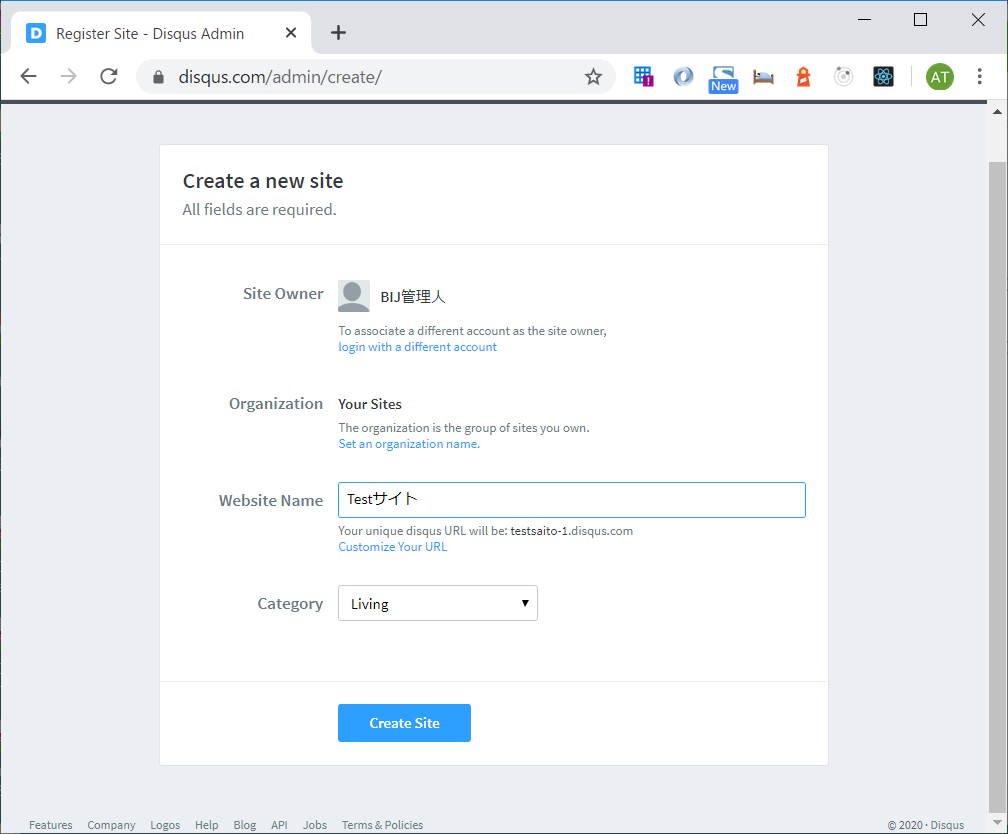Click Set an organization name link
The height and width of the screenshot is (834, 1008).
(409, 444)
